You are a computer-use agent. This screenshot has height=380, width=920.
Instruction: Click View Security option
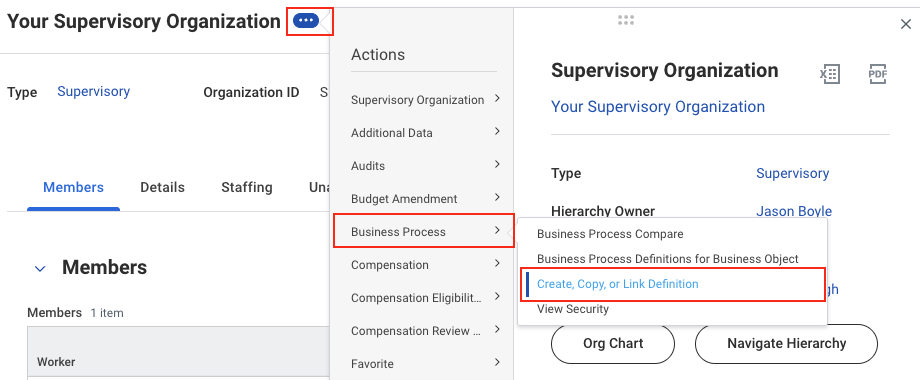pos(573,309)
